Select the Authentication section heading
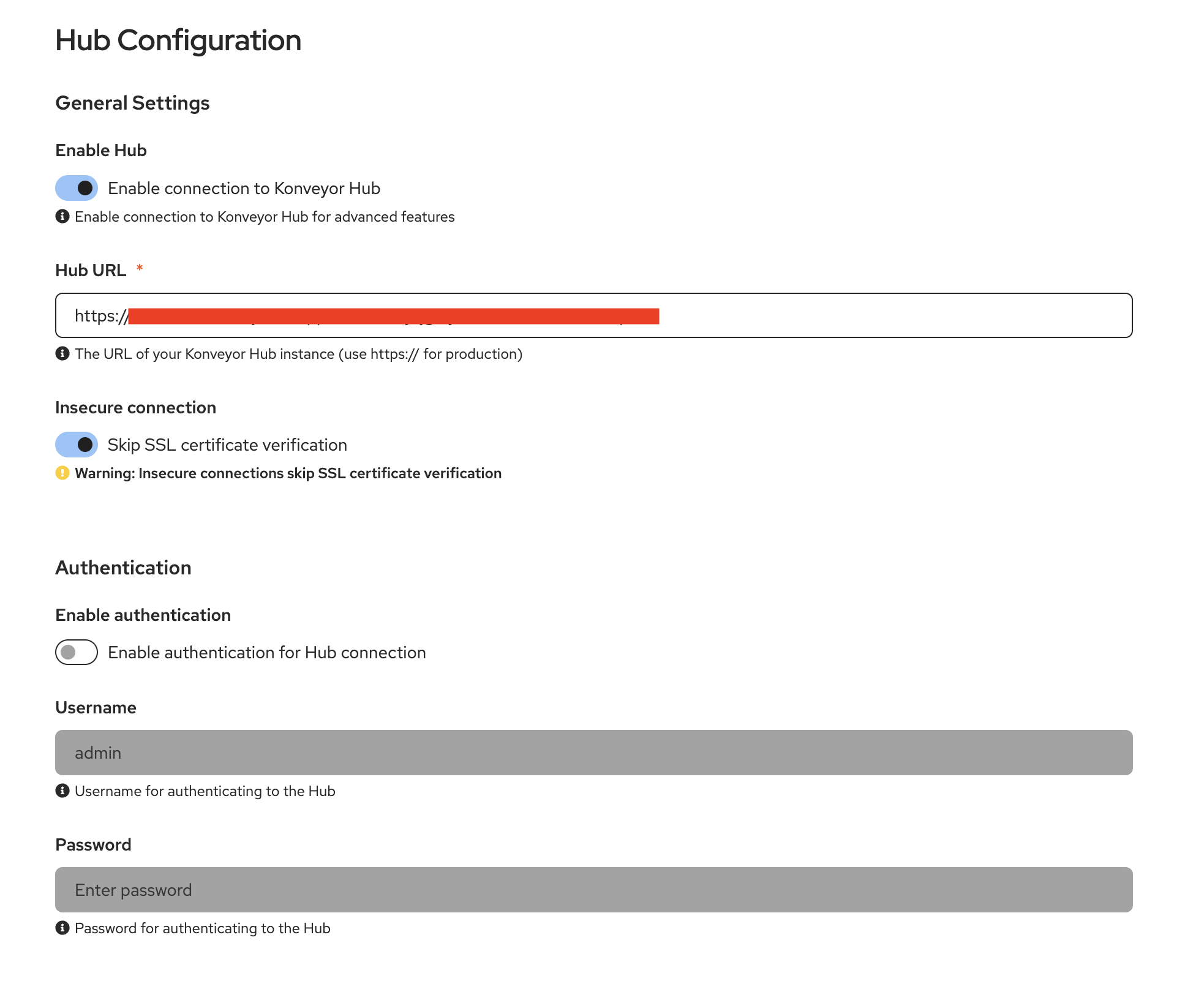Screen dimensions: 1204x981 123,568
